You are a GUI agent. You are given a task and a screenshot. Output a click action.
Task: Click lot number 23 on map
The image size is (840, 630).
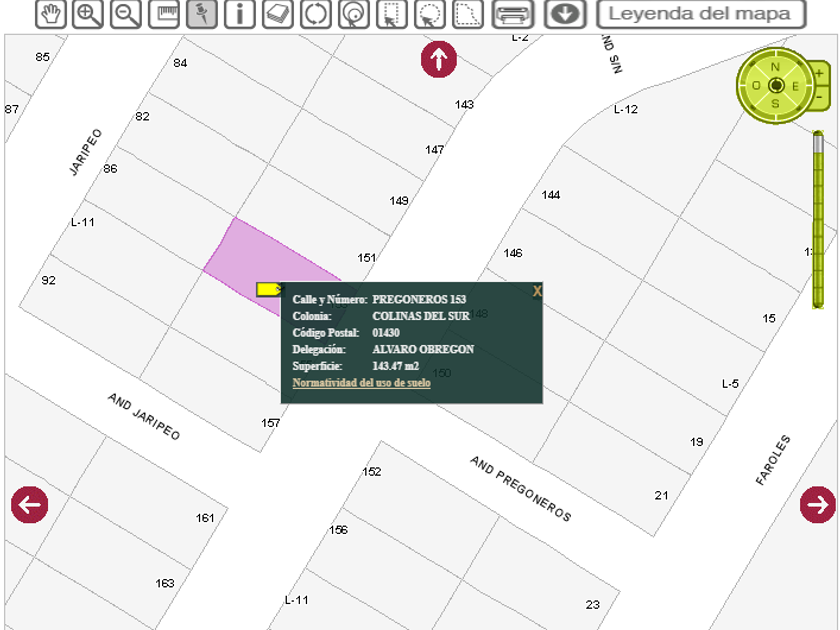(x=592, y=605)
